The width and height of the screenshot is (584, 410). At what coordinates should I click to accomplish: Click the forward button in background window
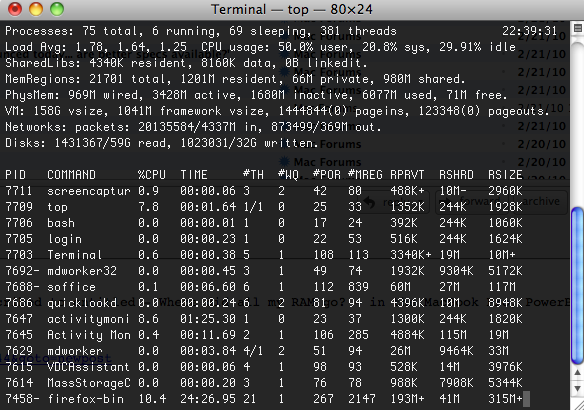point(472,201)
